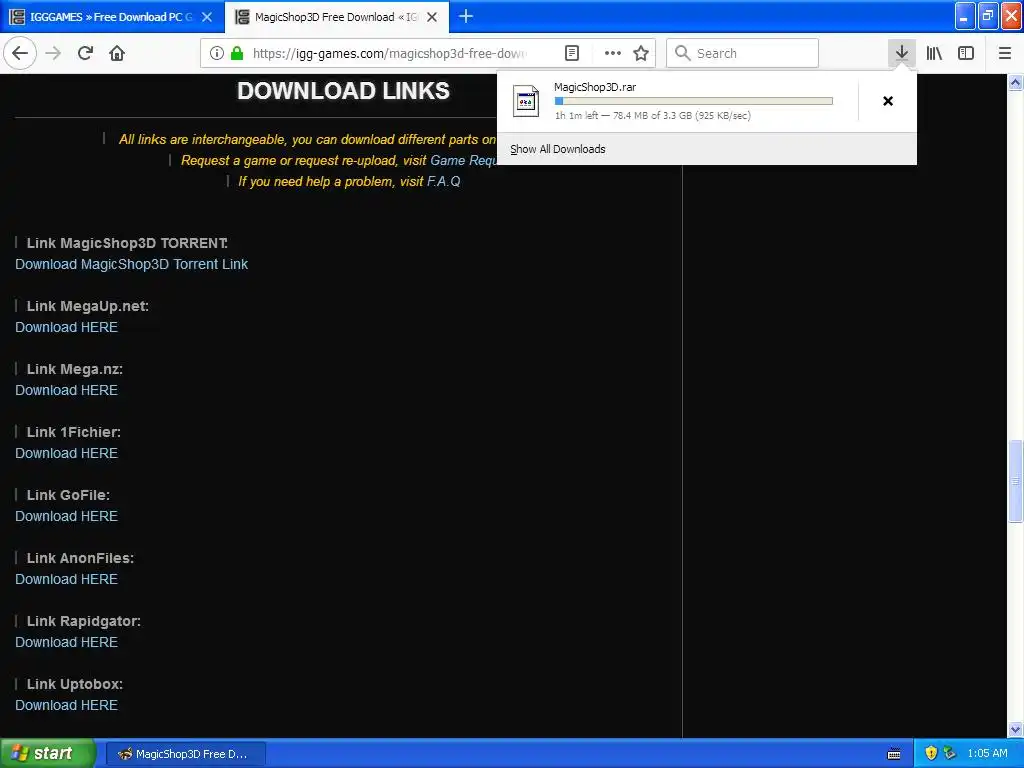Open the Library bookshelf icon

(x=934, y=53)
